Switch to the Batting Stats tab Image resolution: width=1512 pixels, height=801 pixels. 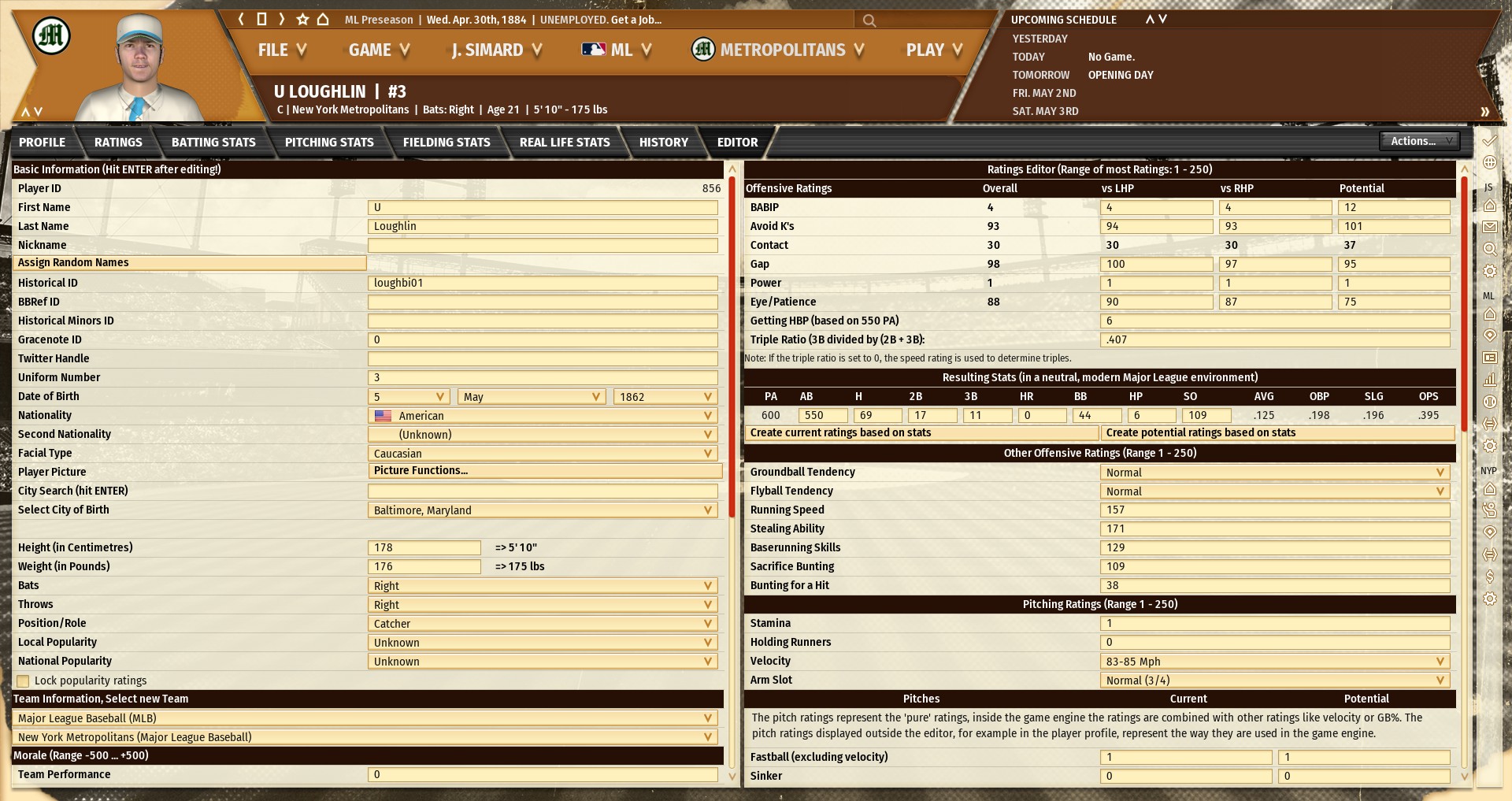coord(213,143)
